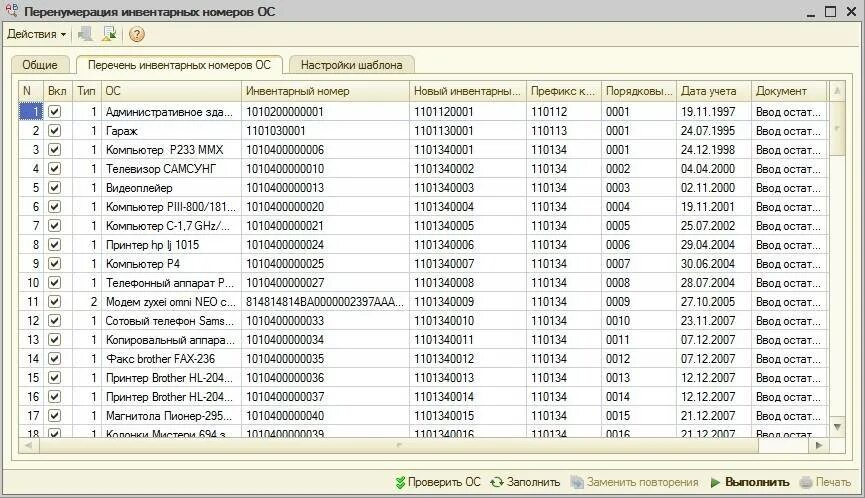
Task: Click the window's application icon in title bar
Action: (x=11, y=10)
